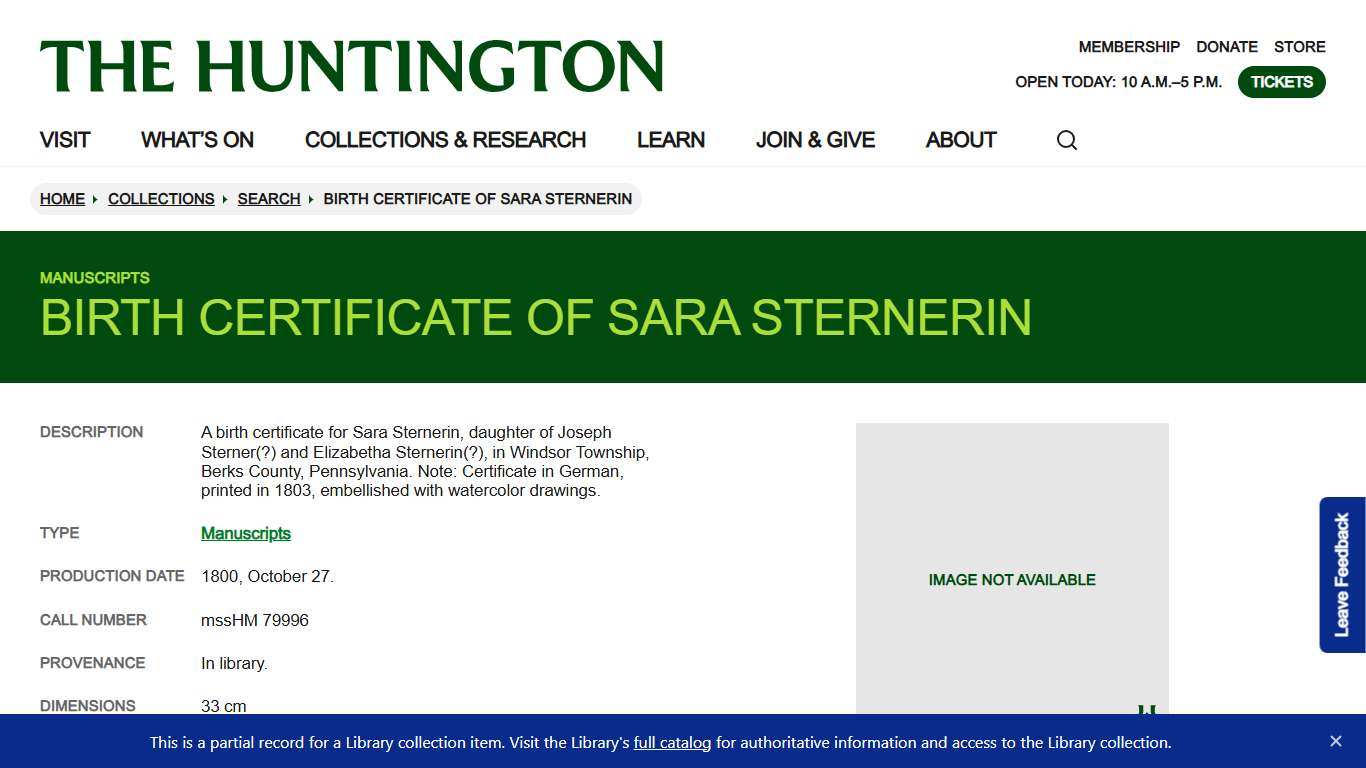Screen dimensions: 1366x768
Task: Open the DONATE page
Action: coord(1226,46)
